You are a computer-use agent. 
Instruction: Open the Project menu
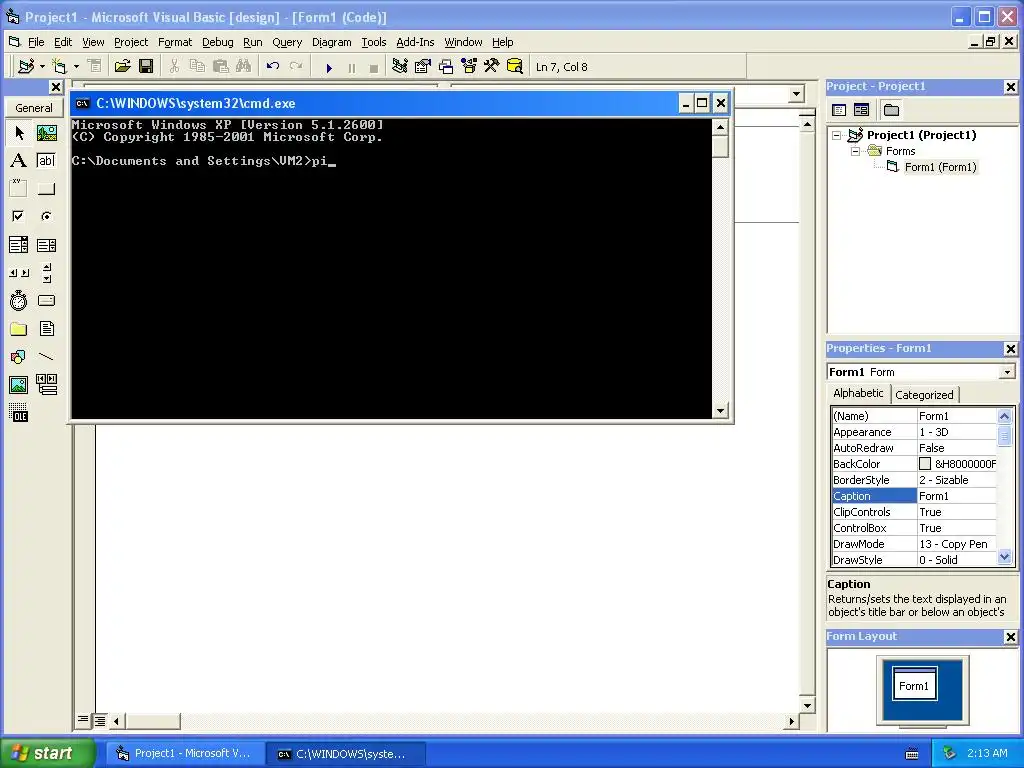pos(131,42)
